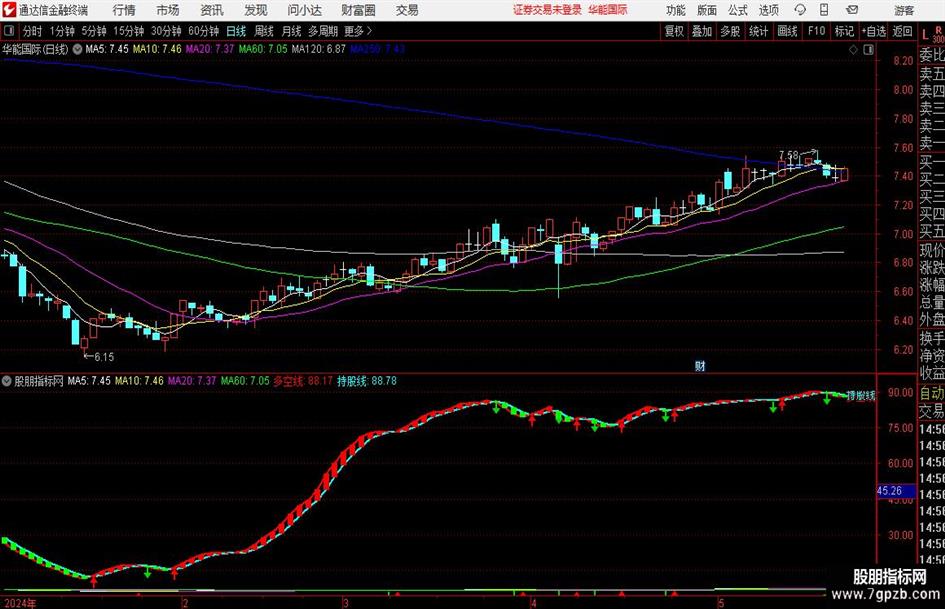Click the 财 marker on the chart

tap(700, 365)
